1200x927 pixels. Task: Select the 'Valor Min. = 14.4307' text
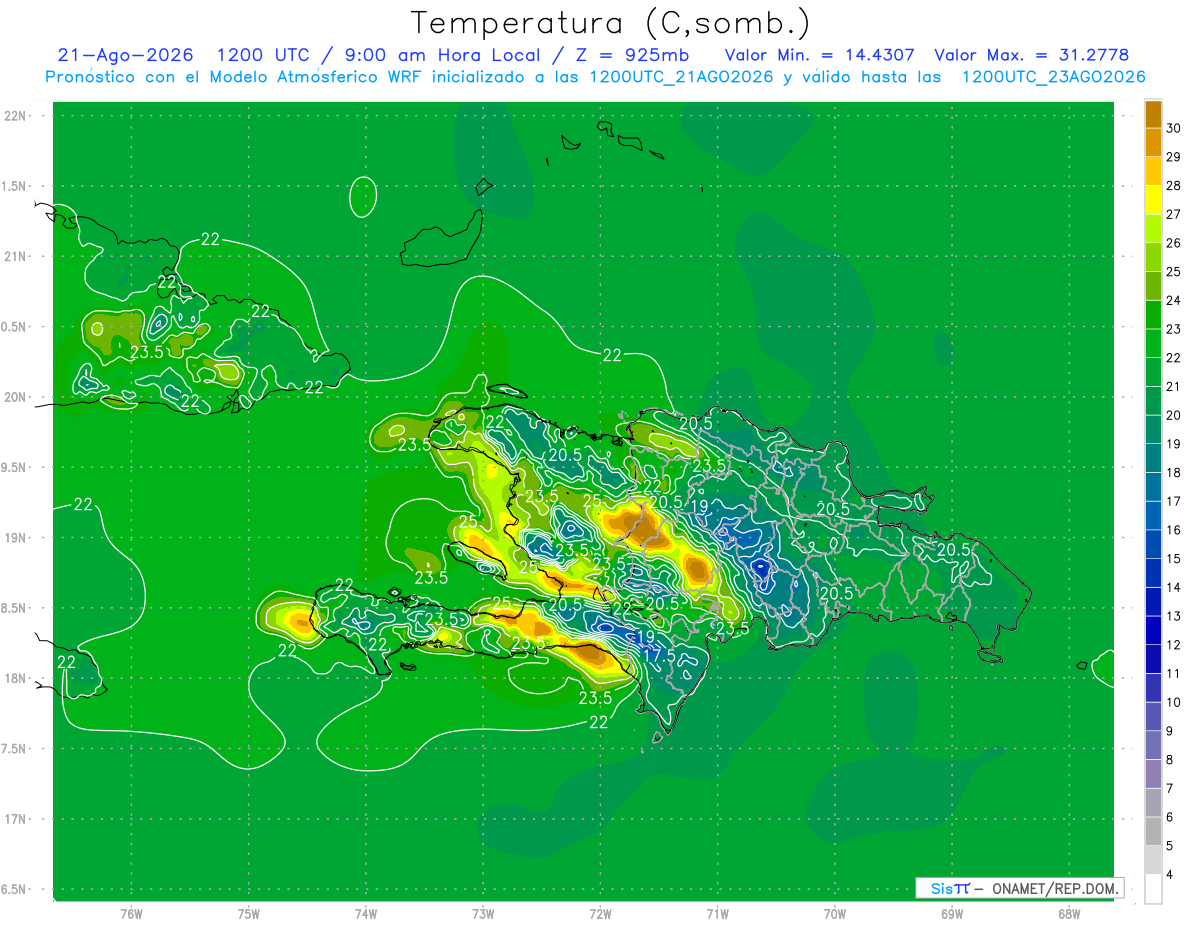tap(820, 56)
